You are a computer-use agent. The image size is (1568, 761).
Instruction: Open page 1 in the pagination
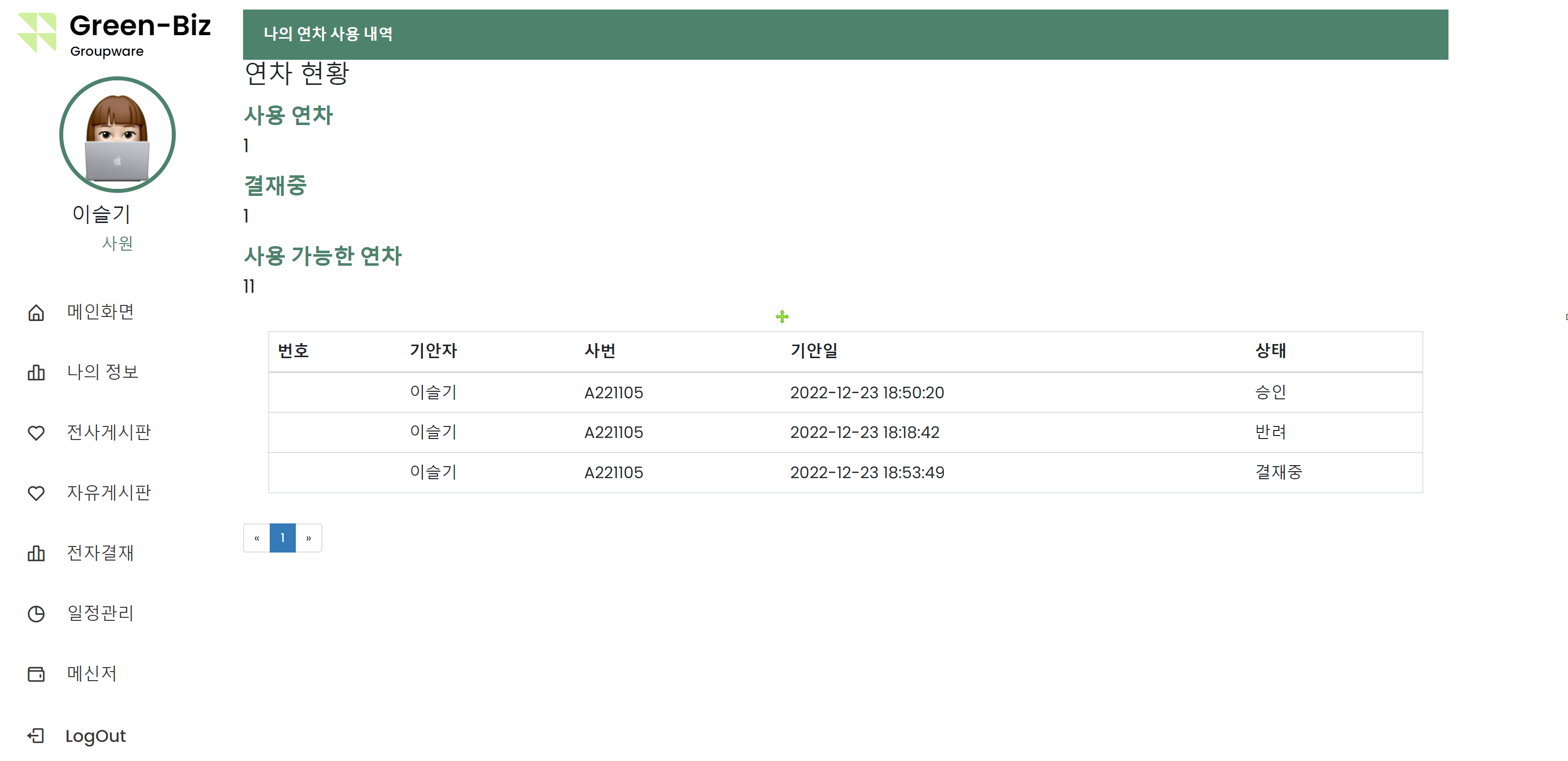coord(282,538)
